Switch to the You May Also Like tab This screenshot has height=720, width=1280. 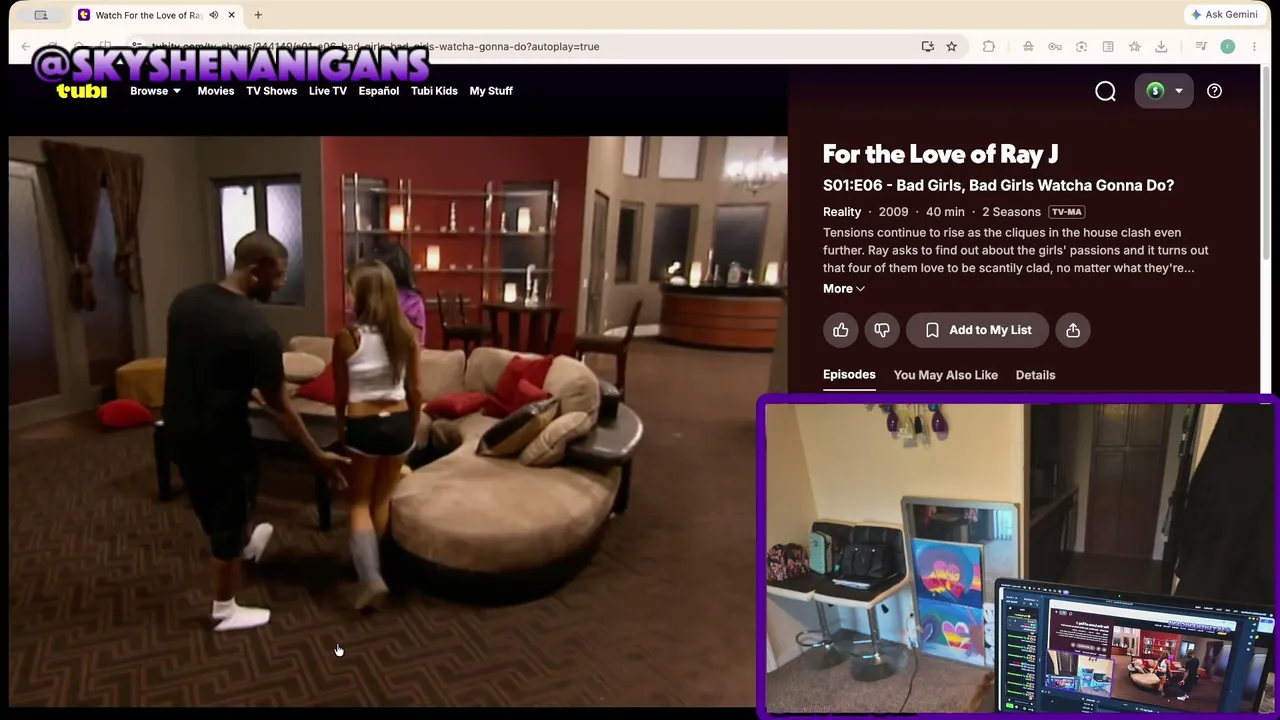[x=946, y=375]
